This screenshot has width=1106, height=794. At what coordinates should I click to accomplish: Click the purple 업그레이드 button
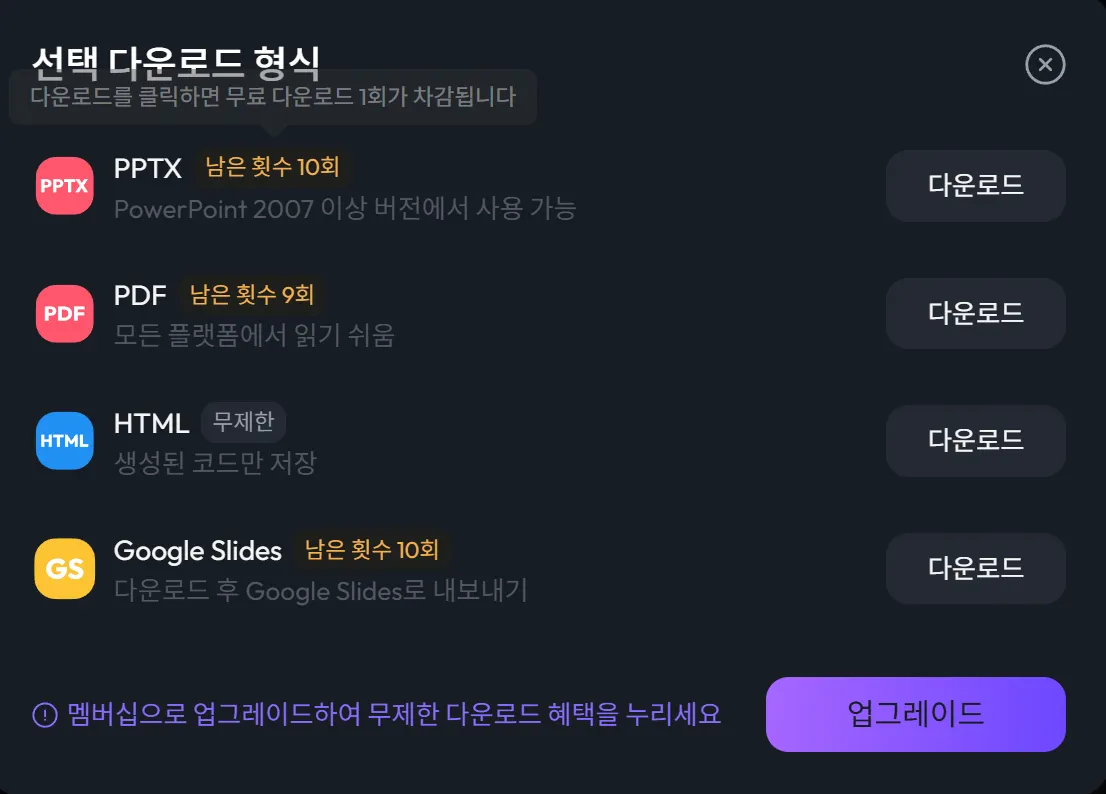[915, 714]
